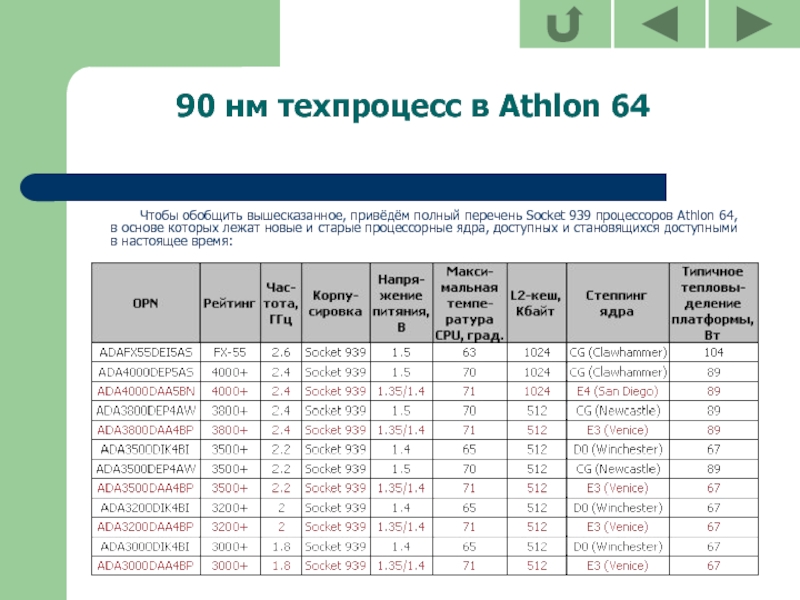Click cell 'ADAFX55DEI5AS'

click(x=146, y=353)
